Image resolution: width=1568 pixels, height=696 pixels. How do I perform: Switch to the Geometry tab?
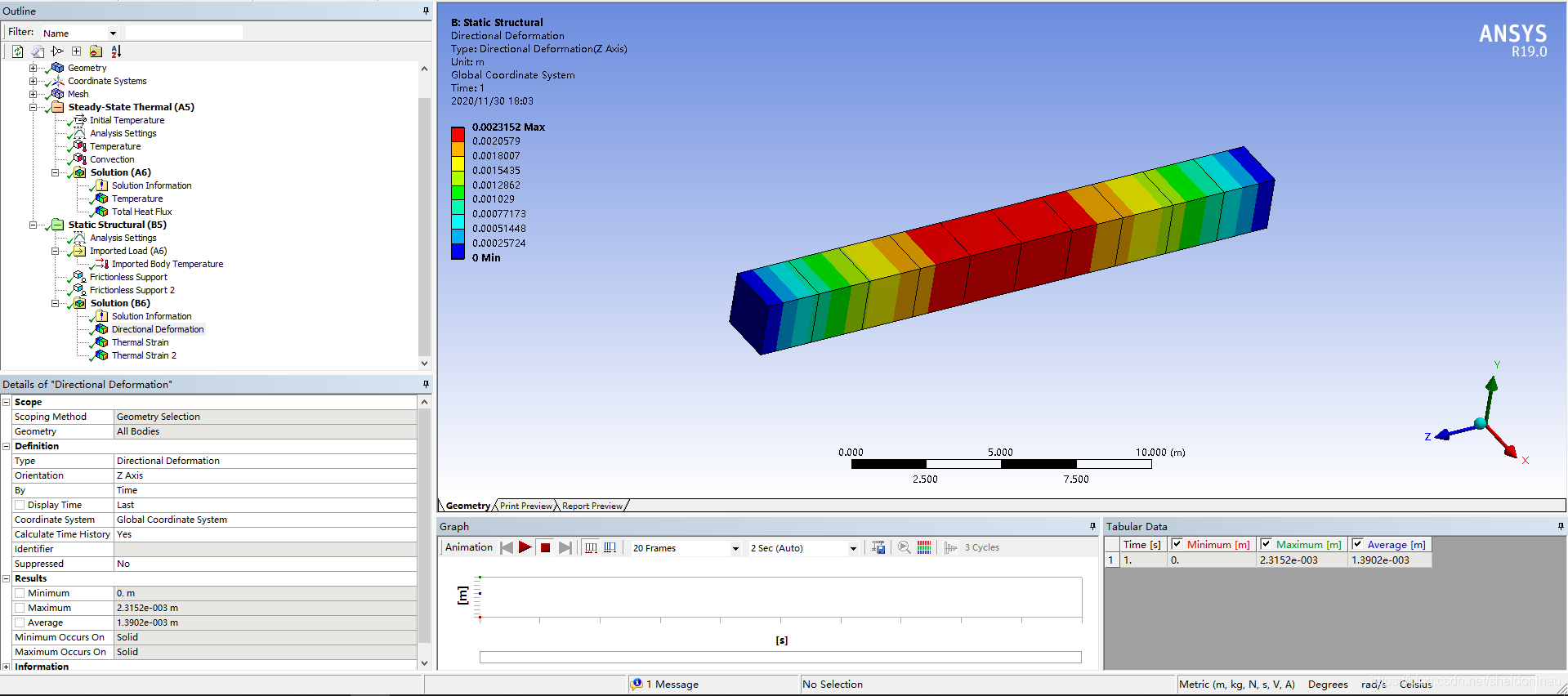pos(467,506)
